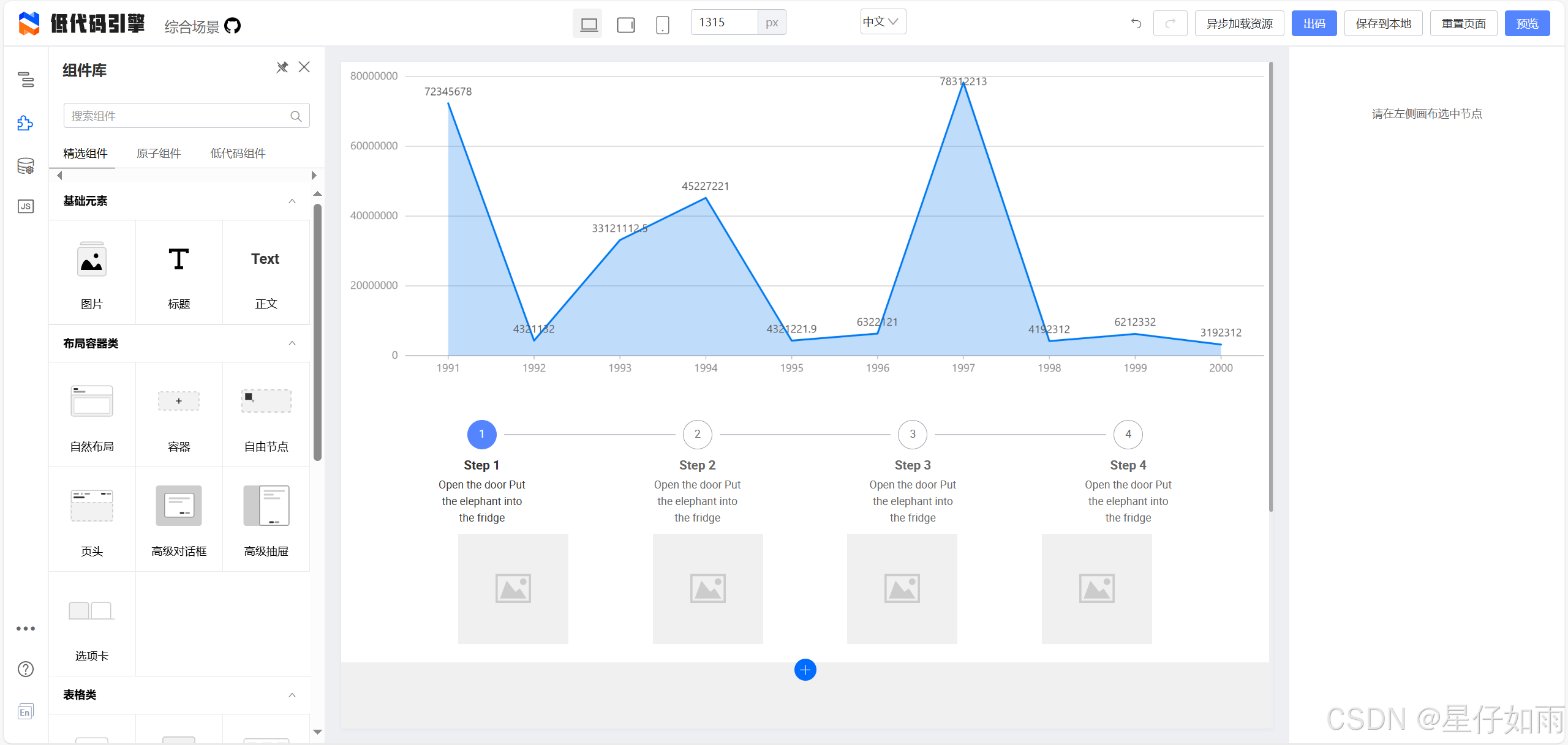The image size is (1568, 745).
Task: Open the data source panel icon
Action: click(25, 166)
